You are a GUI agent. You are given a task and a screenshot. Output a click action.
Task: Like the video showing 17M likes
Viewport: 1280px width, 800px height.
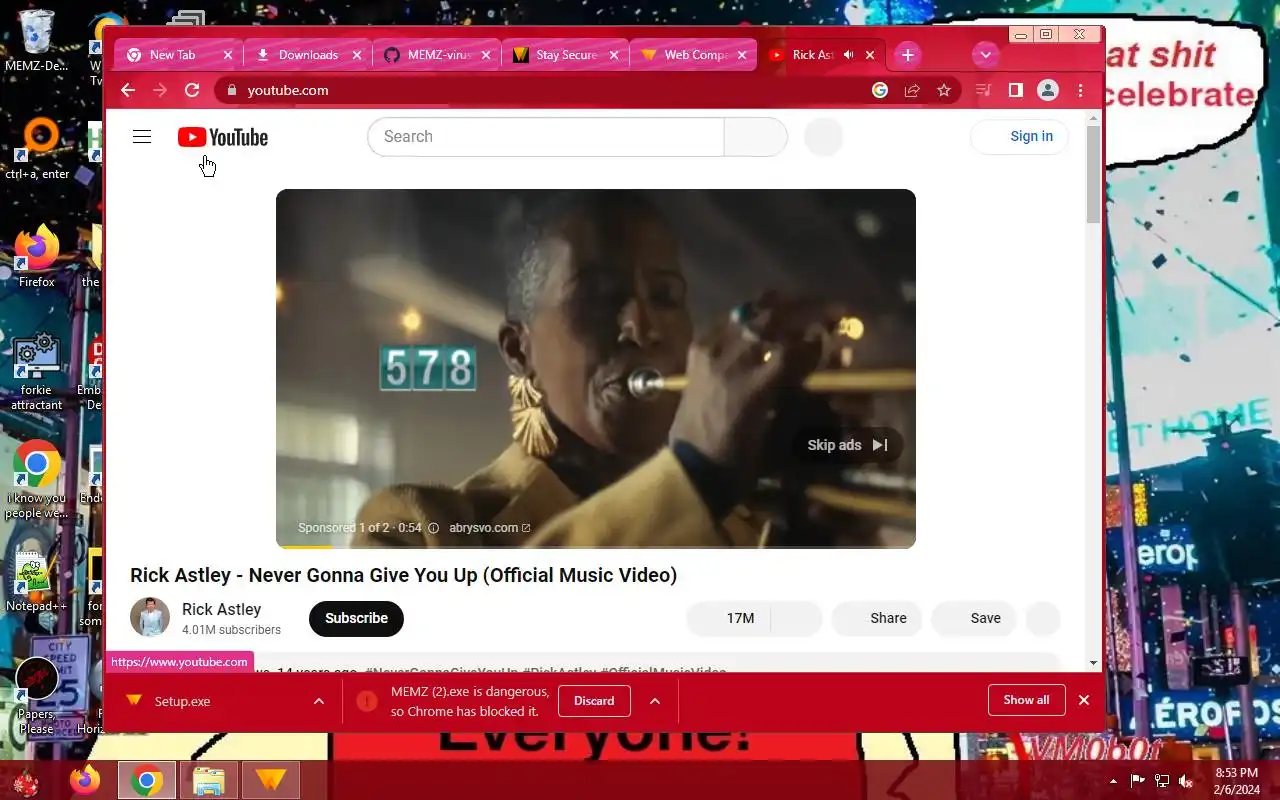[x=728, y=618]
